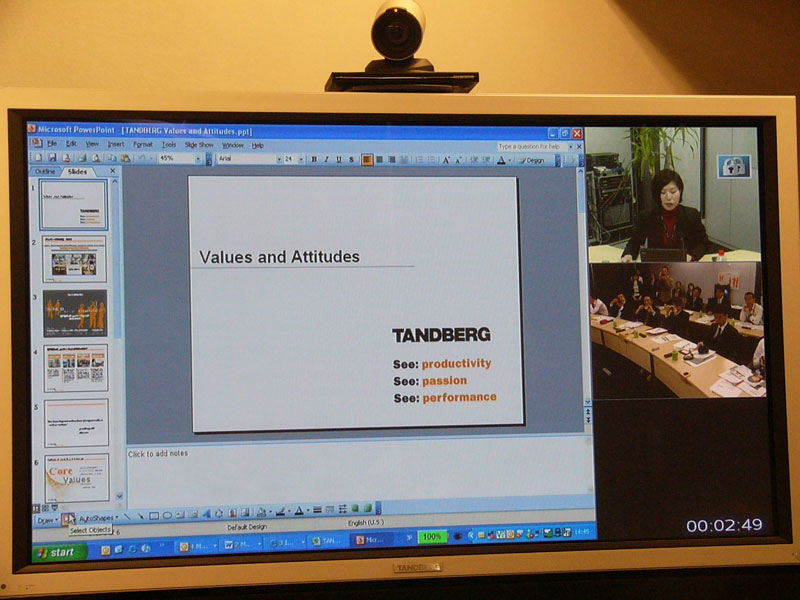Open the View menu
The width and height of the screenshot is (800, 600).
pos(92,144)
